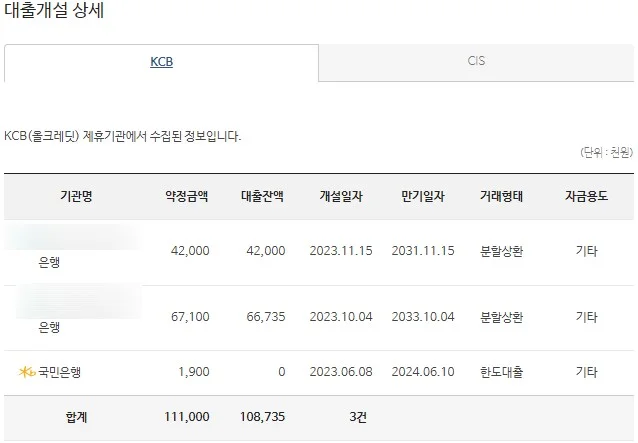Click the 약정금액 column header

coord(187,196)
